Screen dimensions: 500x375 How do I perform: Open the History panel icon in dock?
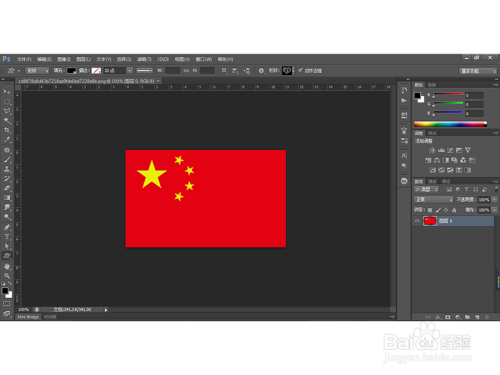(404, 90)
